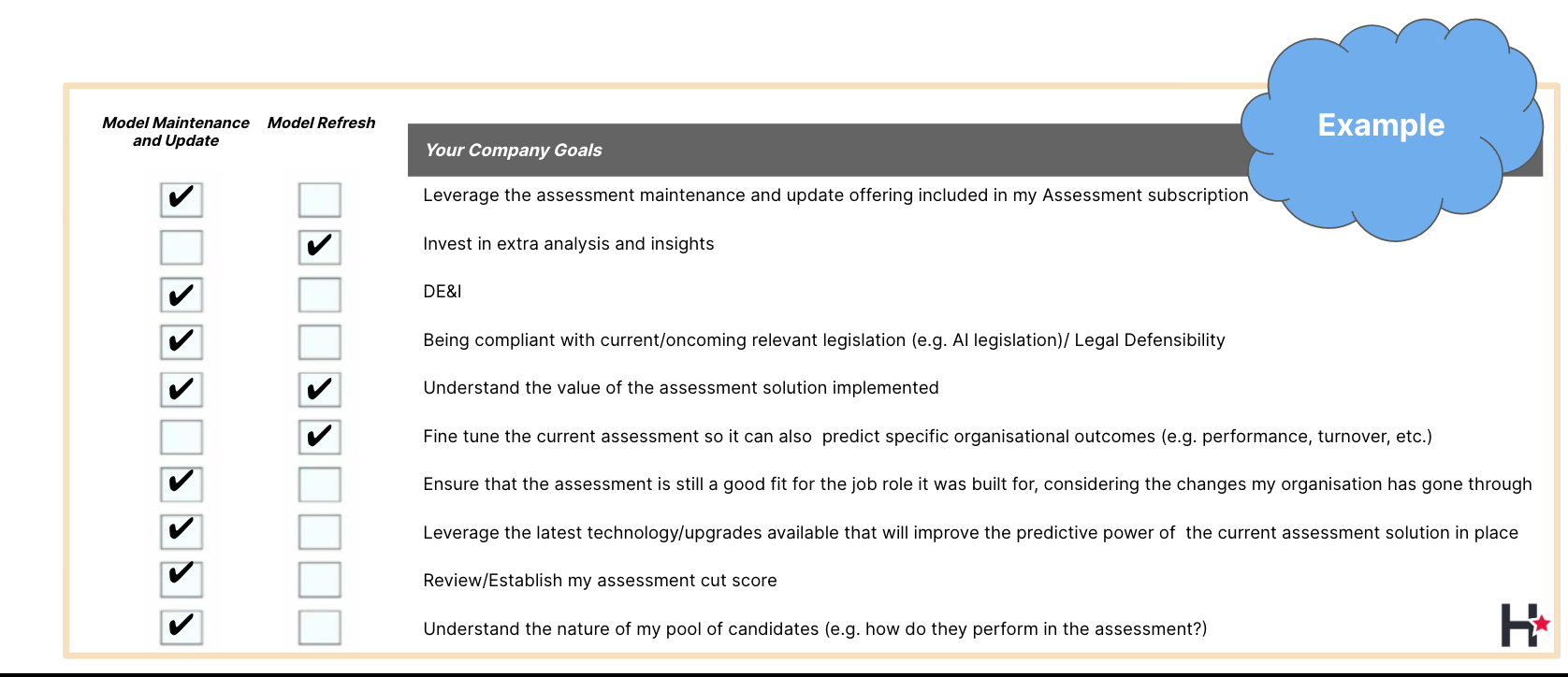Screen dimensions: 1568x677
Task: Uncheck Model Refresh for extra analysis and insights
Action: click(319, 247)
